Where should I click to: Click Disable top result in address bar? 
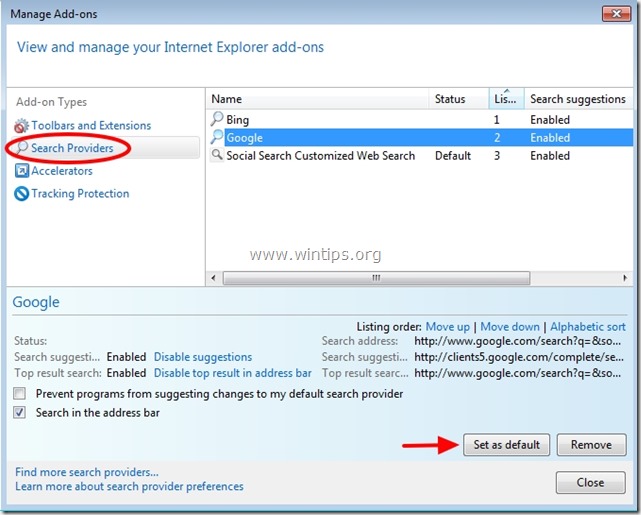tap(233, 373)
